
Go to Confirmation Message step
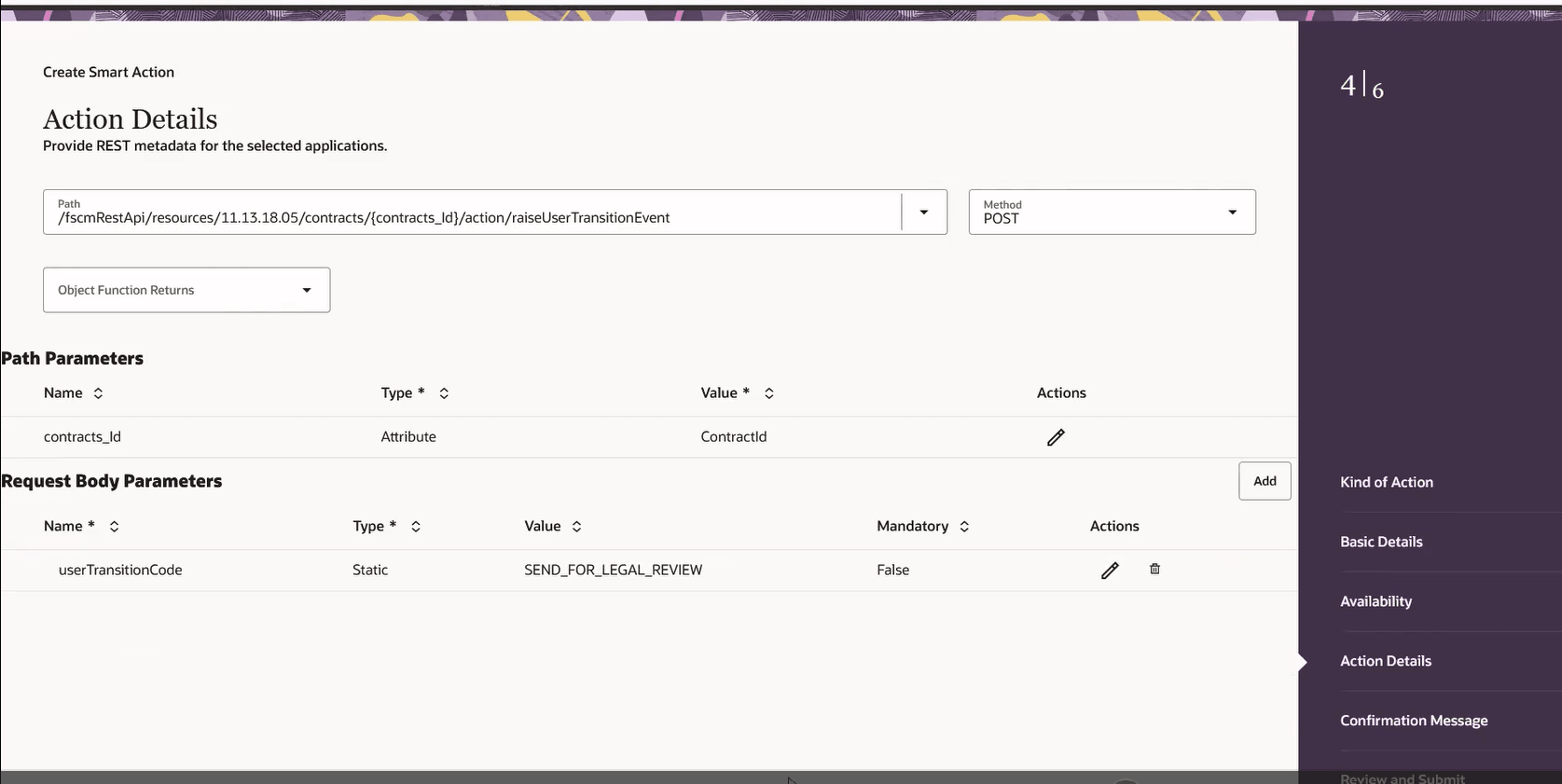pos(1414,721)
